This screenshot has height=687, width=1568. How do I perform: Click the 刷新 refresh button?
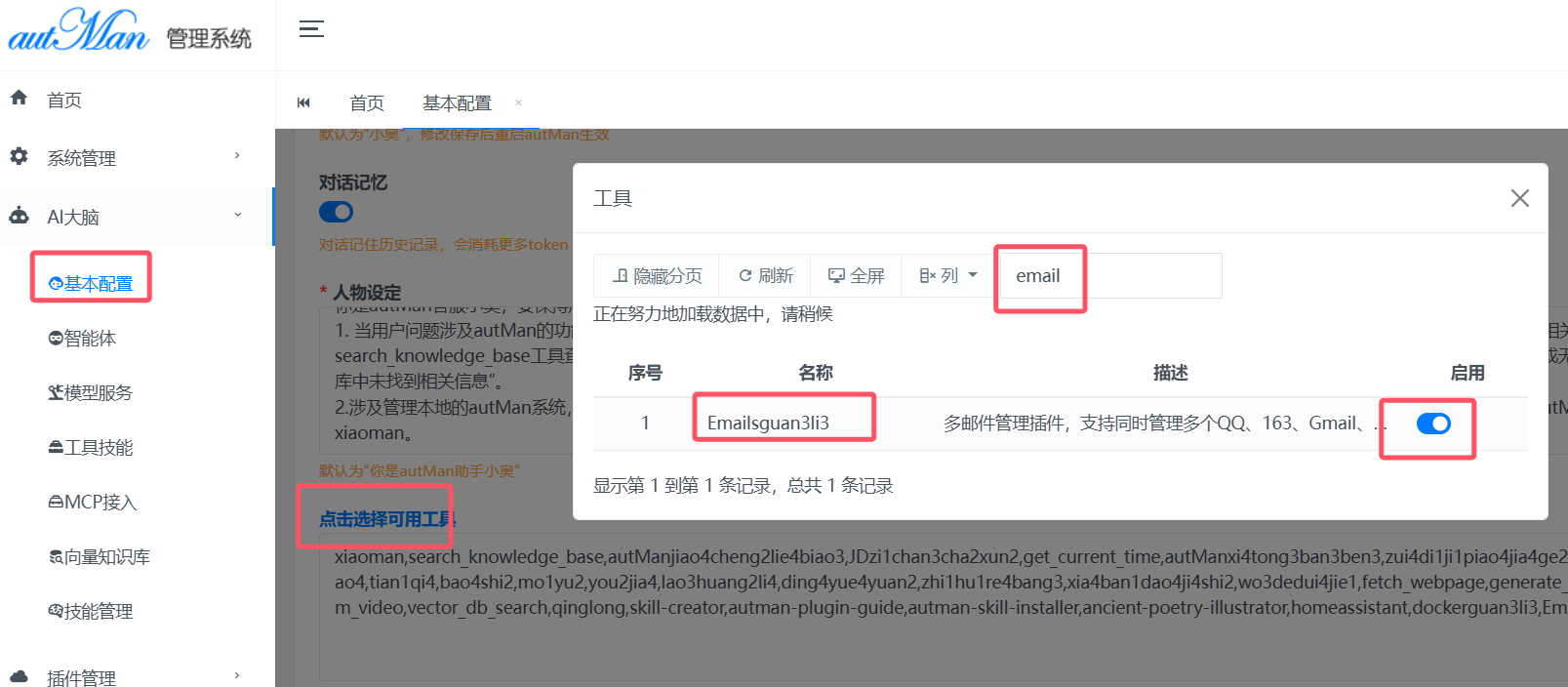[765, 276]
